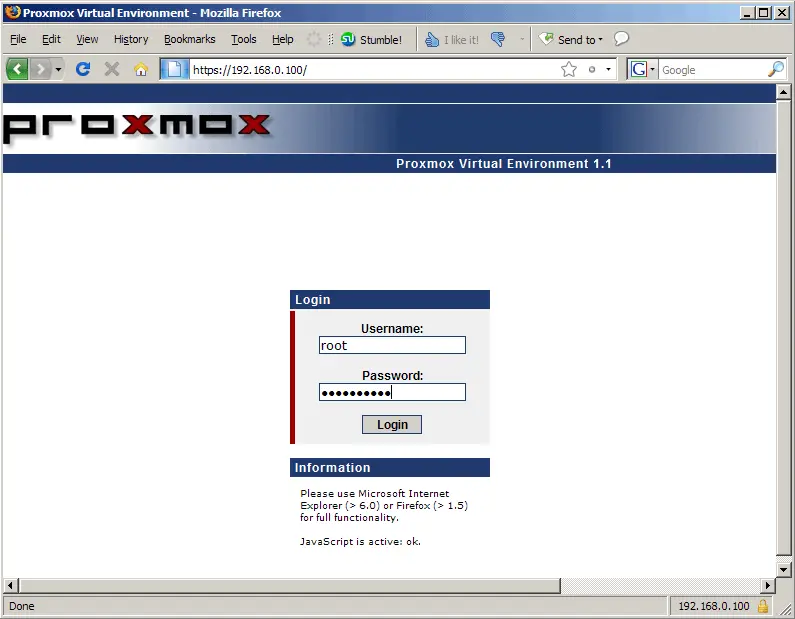Click the page identity icon in address bar
The height and width of the screenshot is (619, 795).
pyautogui.click(x=174, y=69)
